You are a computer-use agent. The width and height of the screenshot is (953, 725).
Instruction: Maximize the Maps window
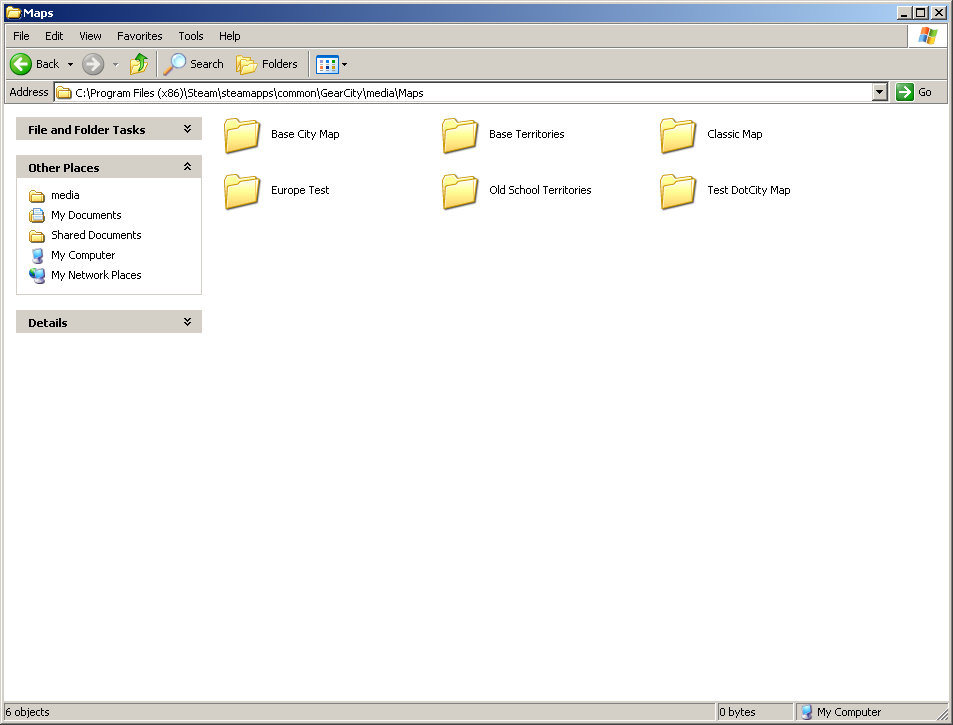pyautogui.click(x=921, y=13)
